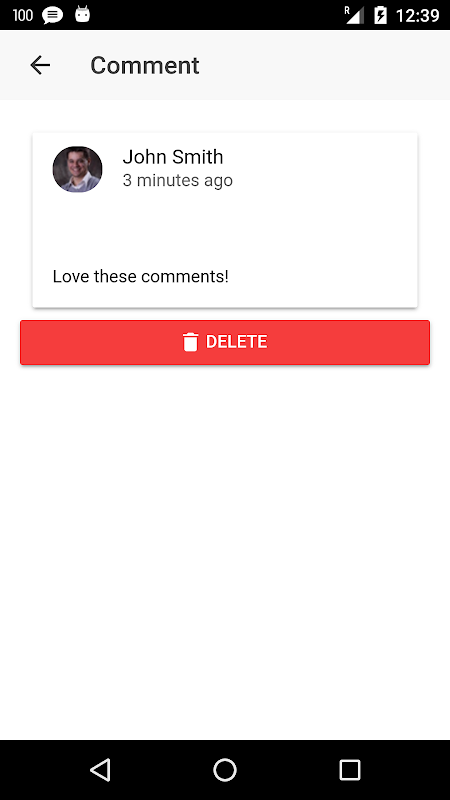The image size is (450, 800).
Task: Tap the John Smith name
Action: 173,157
